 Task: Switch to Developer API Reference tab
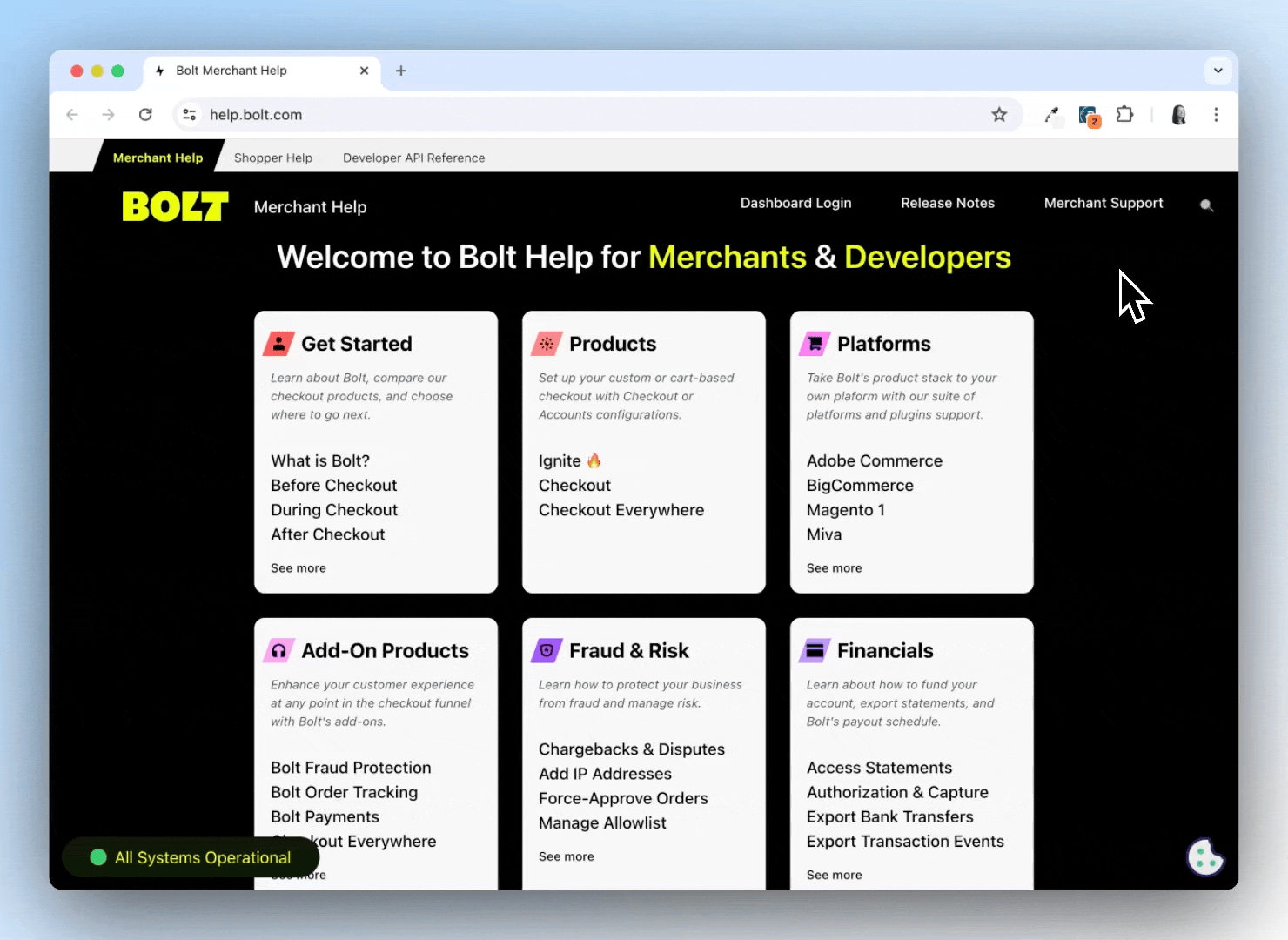tap(413, 158)
